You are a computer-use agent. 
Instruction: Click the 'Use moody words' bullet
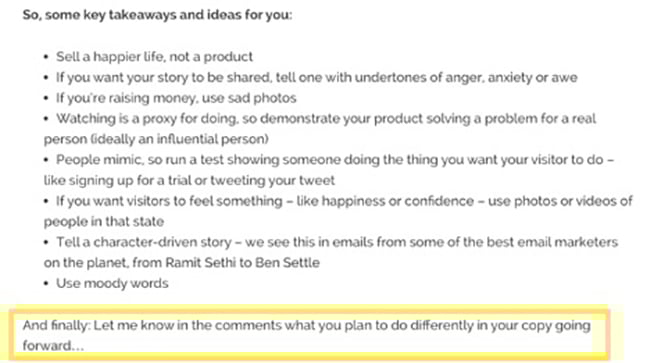112,283
